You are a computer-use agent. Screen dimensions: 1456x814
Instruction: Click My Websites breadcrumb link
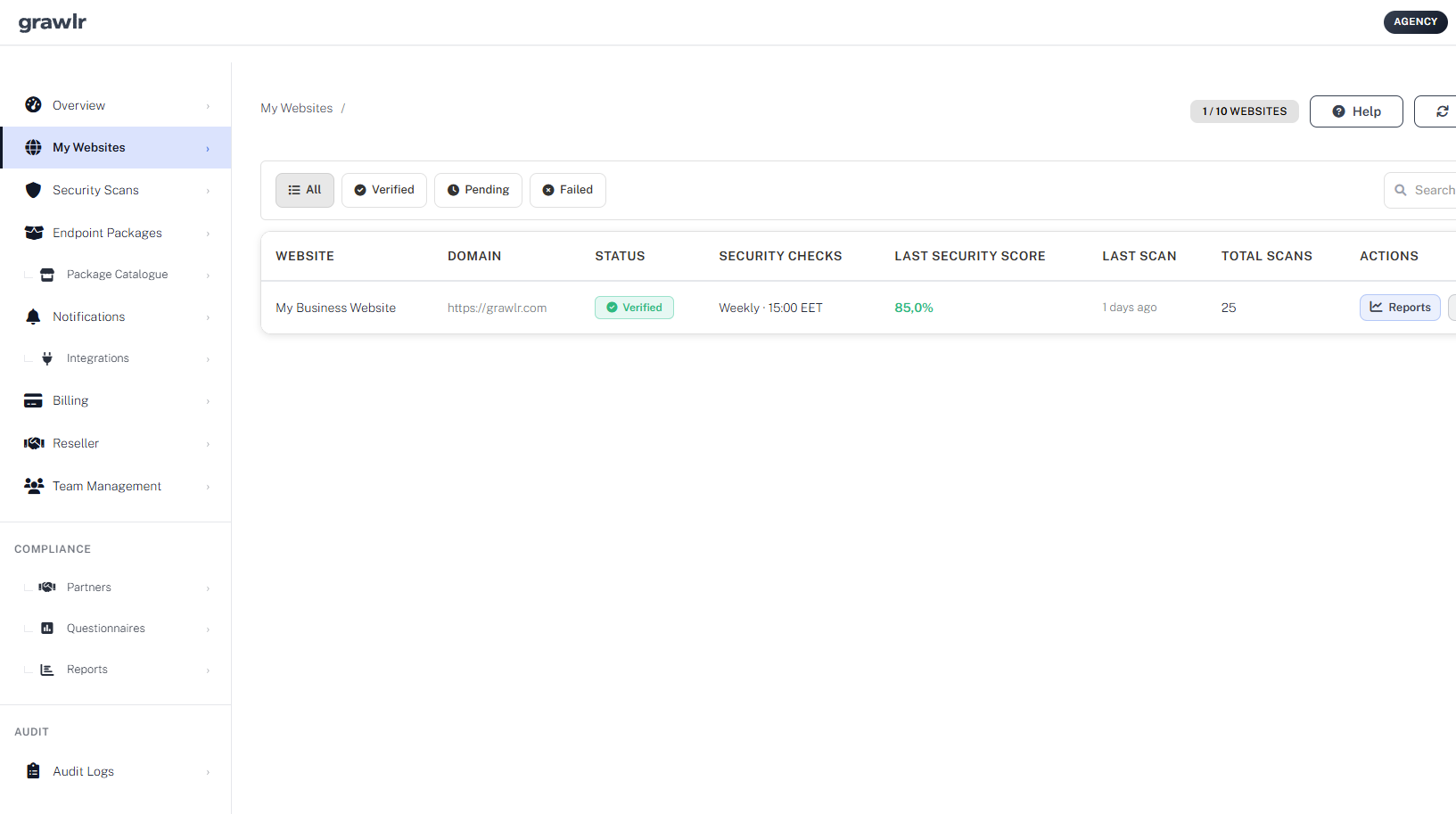(297, 108)
